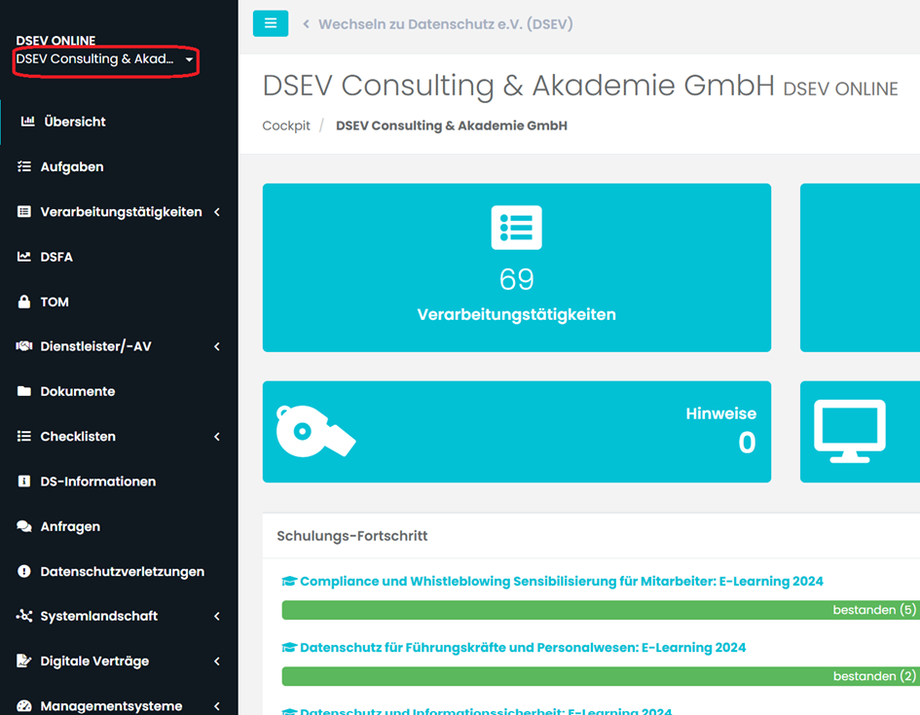Click the DSFA line chart icon

click(x=24, y=257)
